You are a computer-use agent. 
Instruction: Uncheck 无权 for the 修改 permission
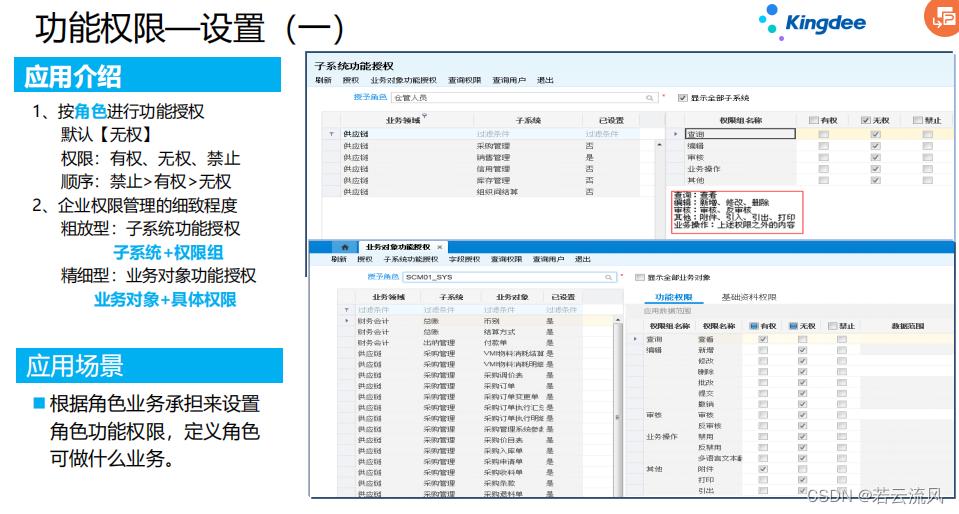click(x=802, y=361)
